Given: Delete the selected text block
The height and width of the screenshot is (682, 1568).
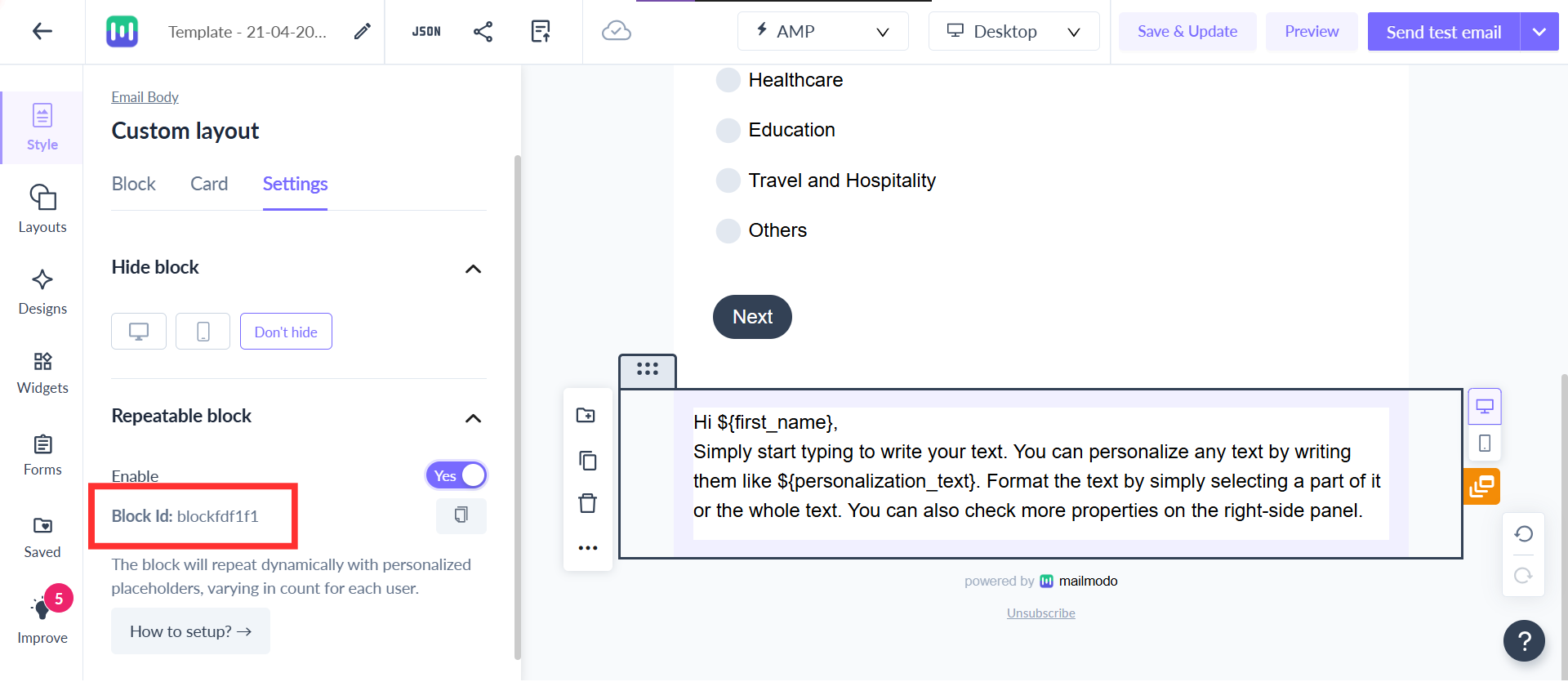Looking at the screenshot, I should click(x=587, y=503).
